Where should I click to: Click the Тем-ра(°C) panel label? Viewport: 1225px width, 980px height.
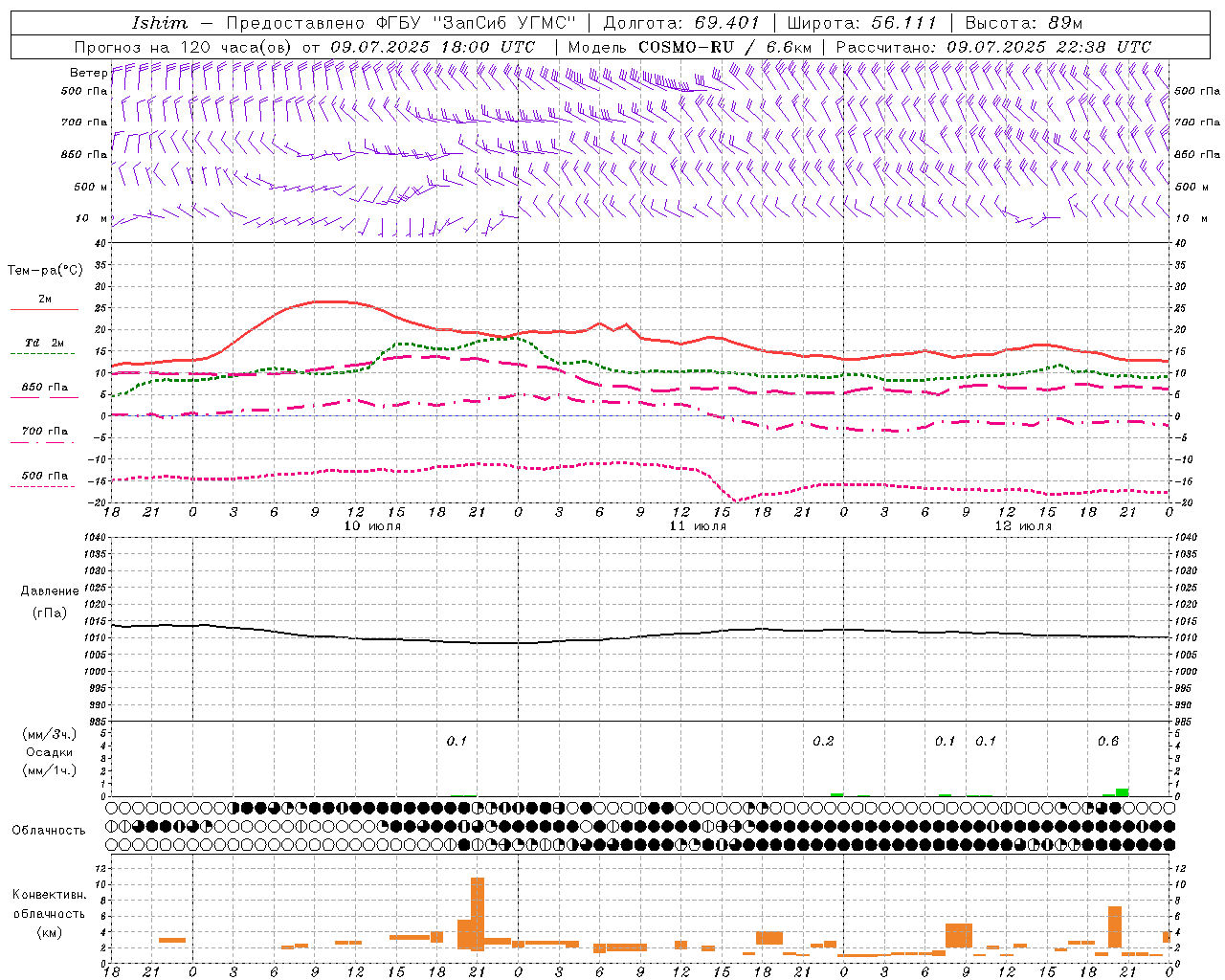[45, 271]
